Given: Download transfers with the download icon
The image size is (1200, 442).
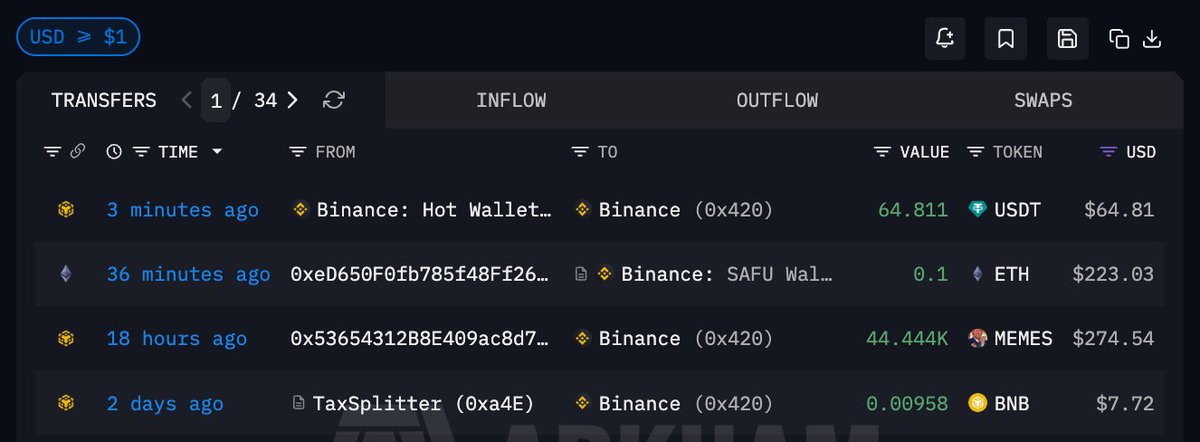Looking at the screenshot, I should pos(1152,39).
